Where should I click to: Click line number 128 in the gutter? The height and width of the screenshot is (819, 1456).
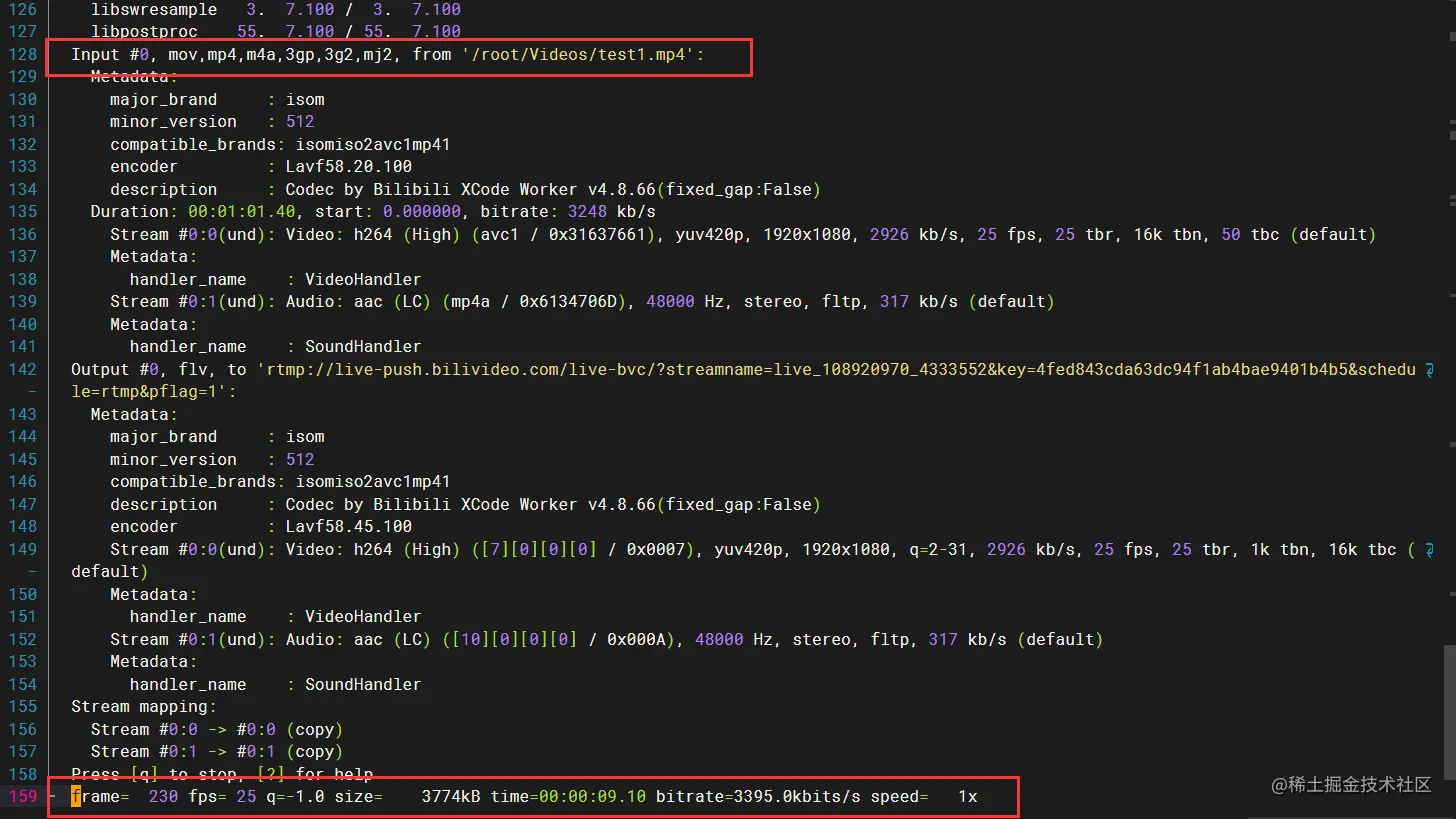pyautogui.click(x=22, y=54)
